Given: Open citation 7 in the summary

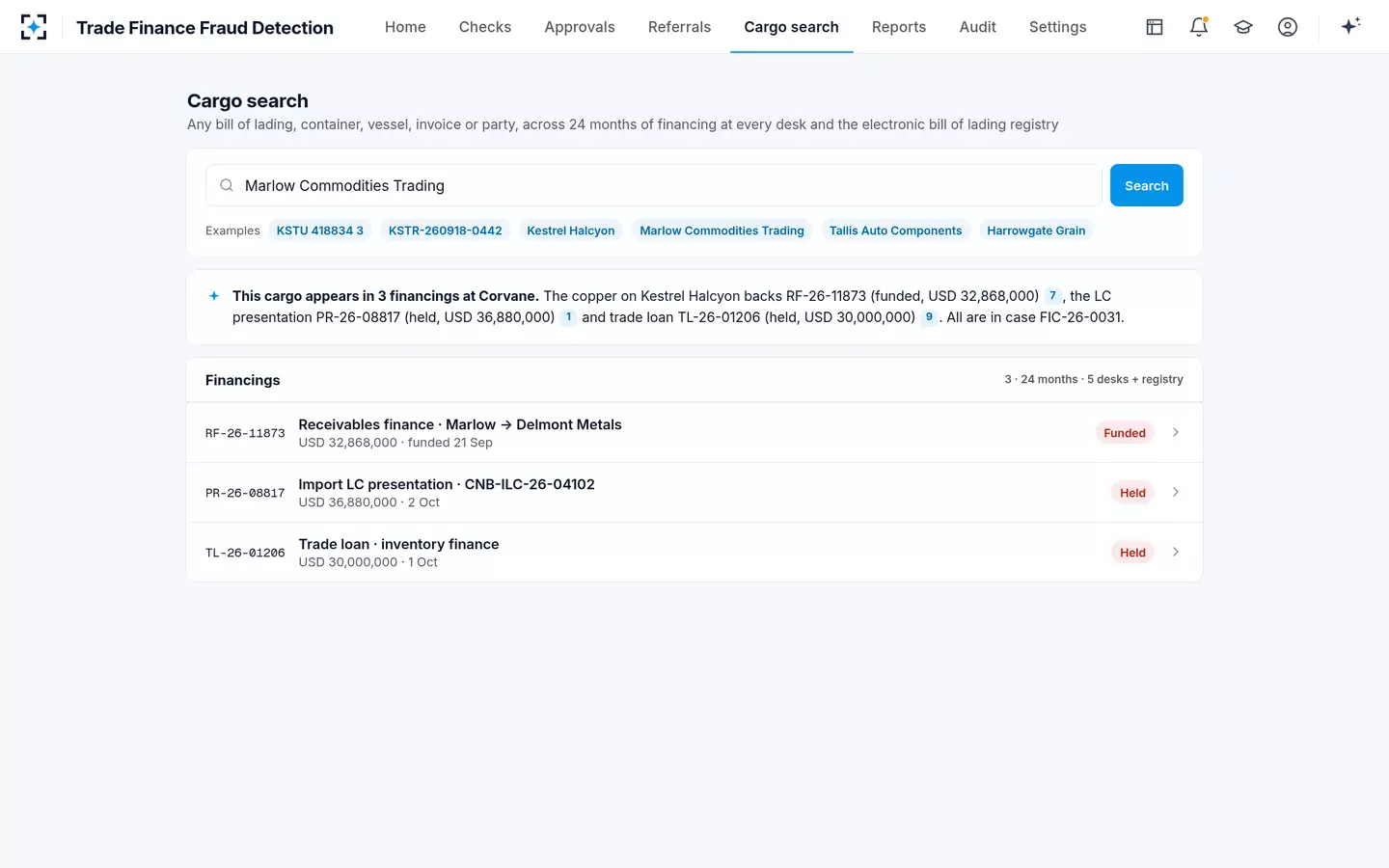Looking at the screenshot, I should pyautogui.click(x=1052, y=296).
